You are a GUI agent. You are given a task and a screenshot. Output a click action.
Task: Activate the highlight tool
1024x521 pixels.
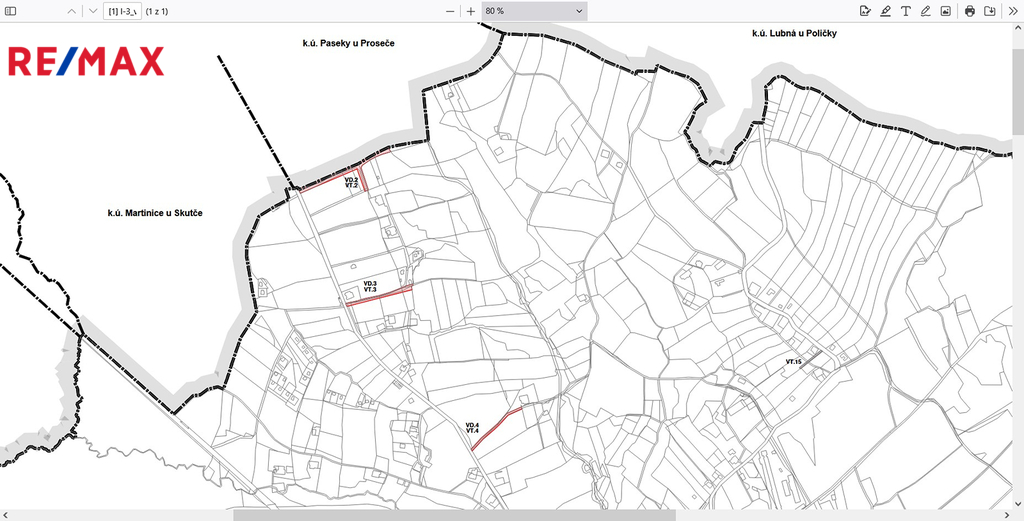pos(885,11)
